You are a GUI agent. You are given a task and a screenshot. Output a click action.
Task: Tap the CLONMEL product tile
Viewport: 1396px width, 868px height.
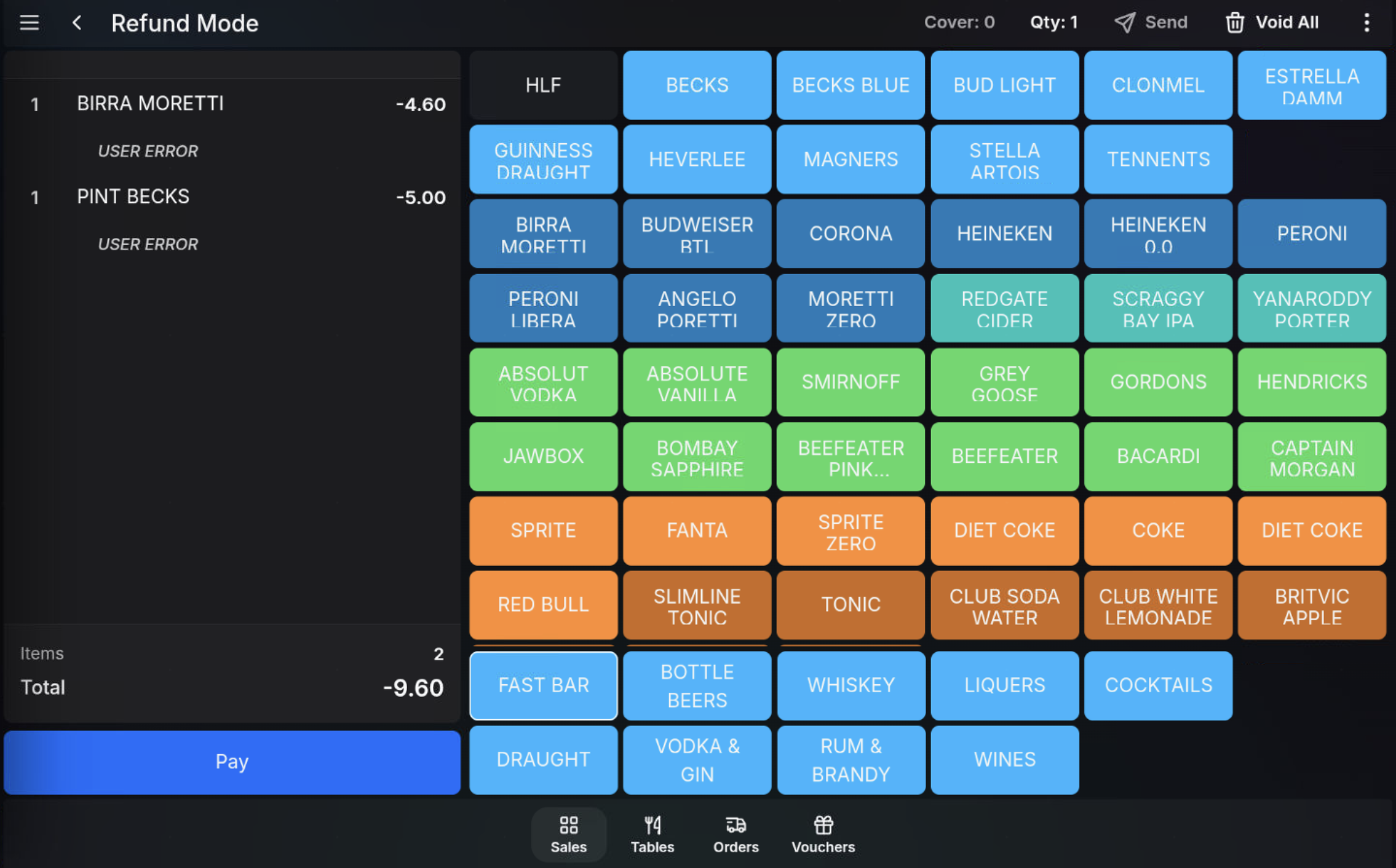[1158, 85]
